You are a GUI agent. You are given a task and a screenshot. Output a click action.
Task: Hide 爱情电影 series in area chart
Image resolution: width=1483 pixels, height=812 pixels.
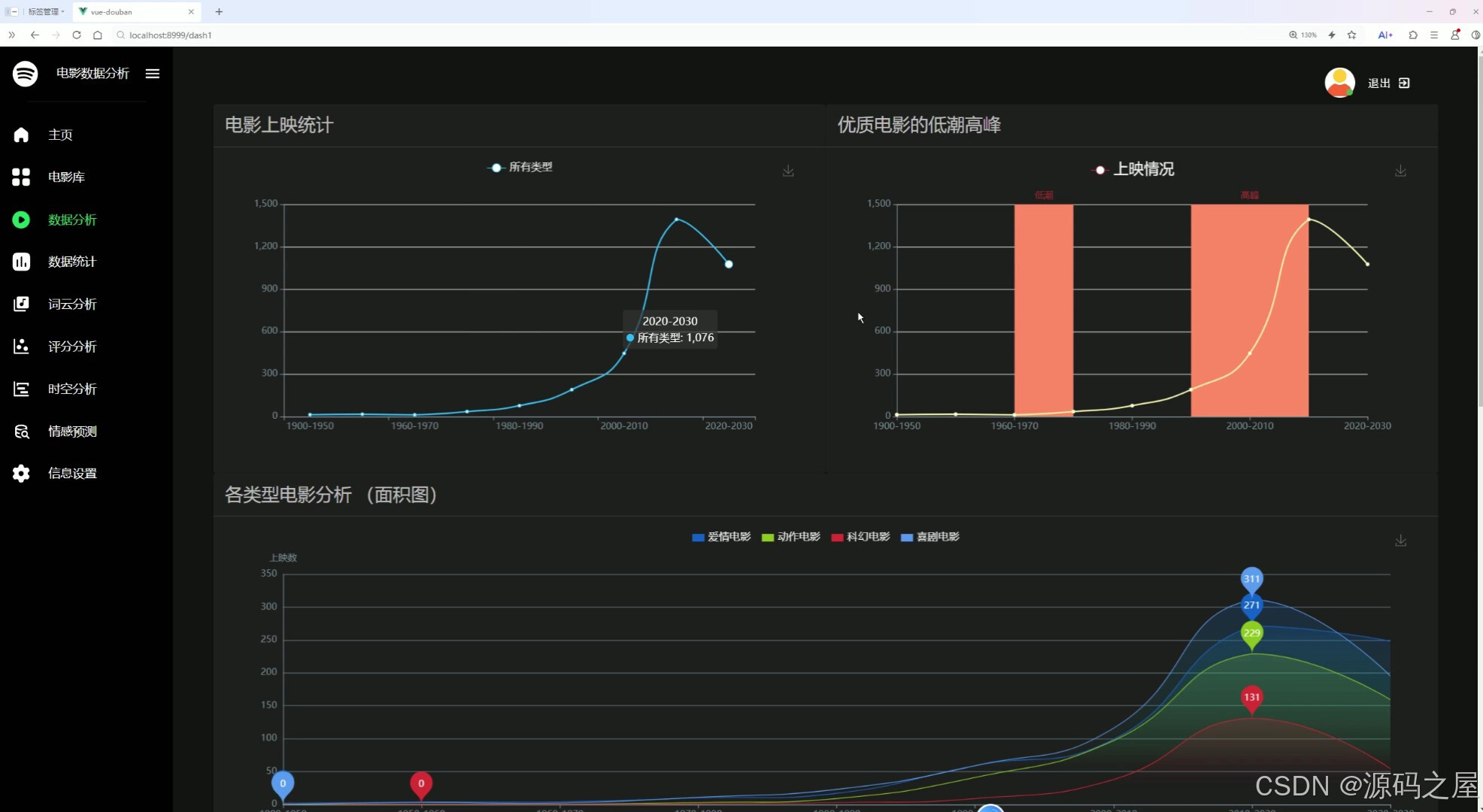720,537
